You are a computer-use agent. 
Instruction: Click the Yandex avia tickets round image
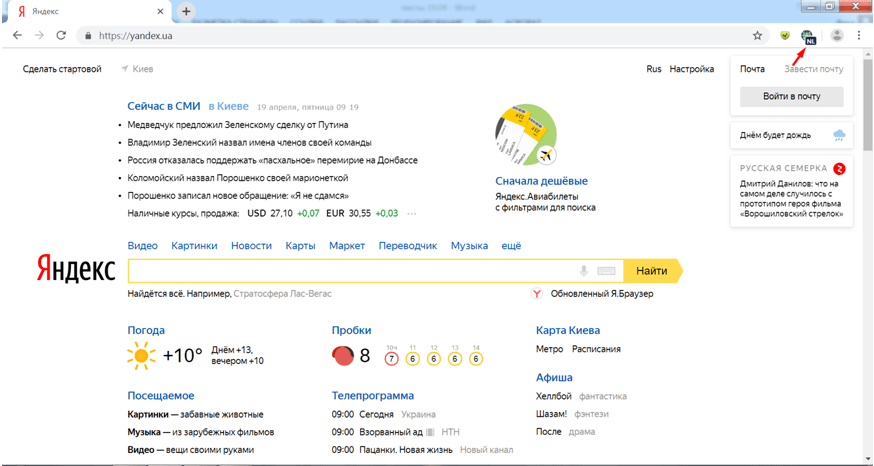tap(526, 134)
